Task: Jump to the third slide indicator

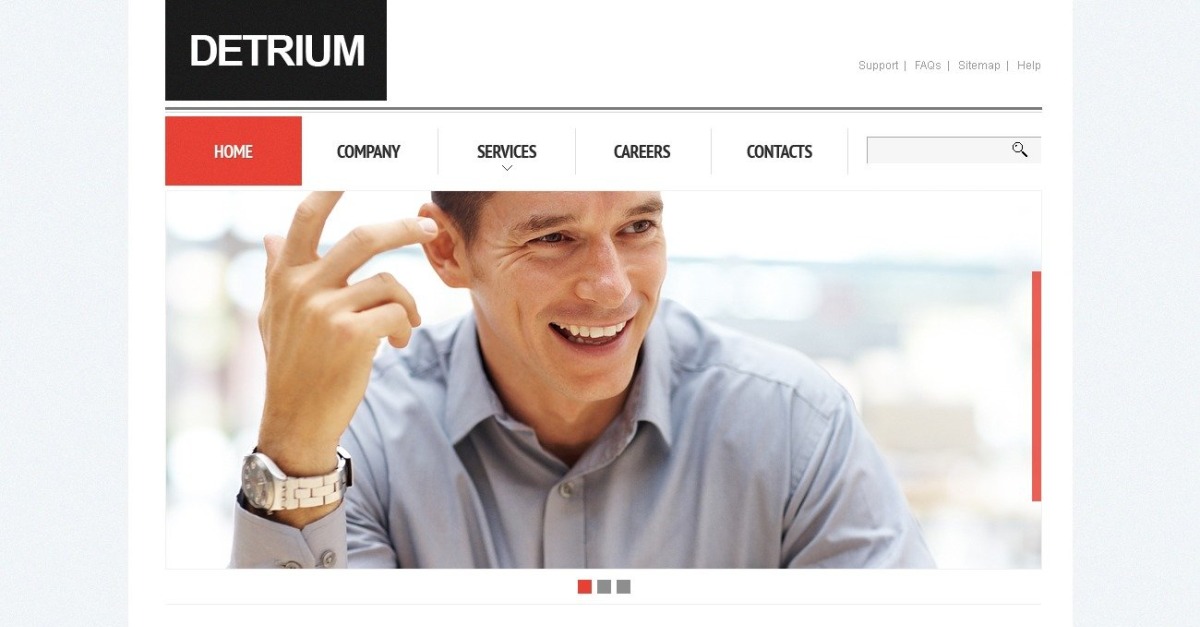Action: pos(623,587)
